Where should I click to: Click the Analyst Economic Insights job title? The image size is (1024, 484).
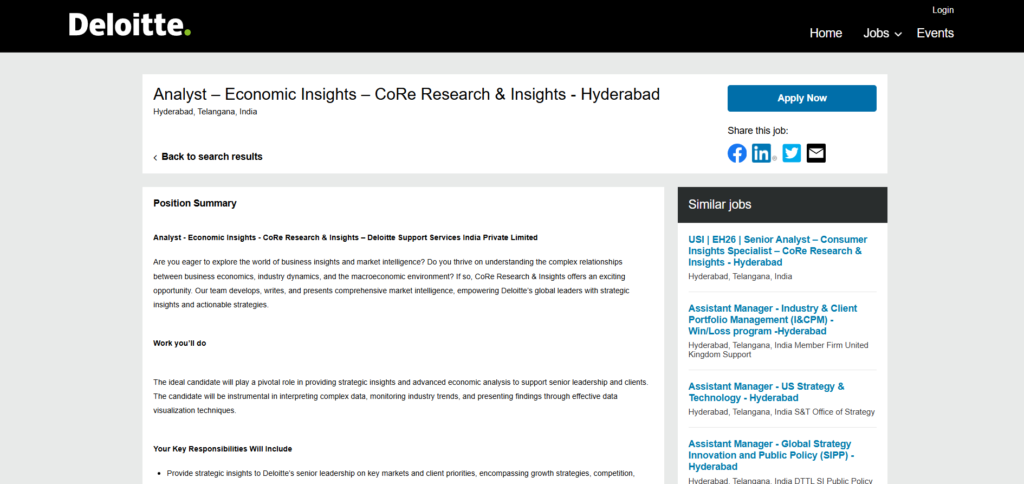[406, 94]
